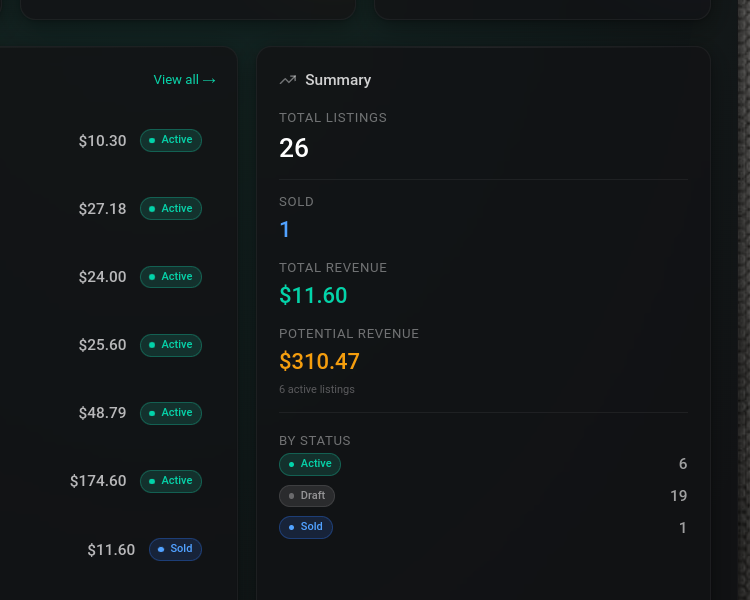The image size is (750, 600).
Task: Select the Sold status pill under By Status
Action: [x=306, y=527]
